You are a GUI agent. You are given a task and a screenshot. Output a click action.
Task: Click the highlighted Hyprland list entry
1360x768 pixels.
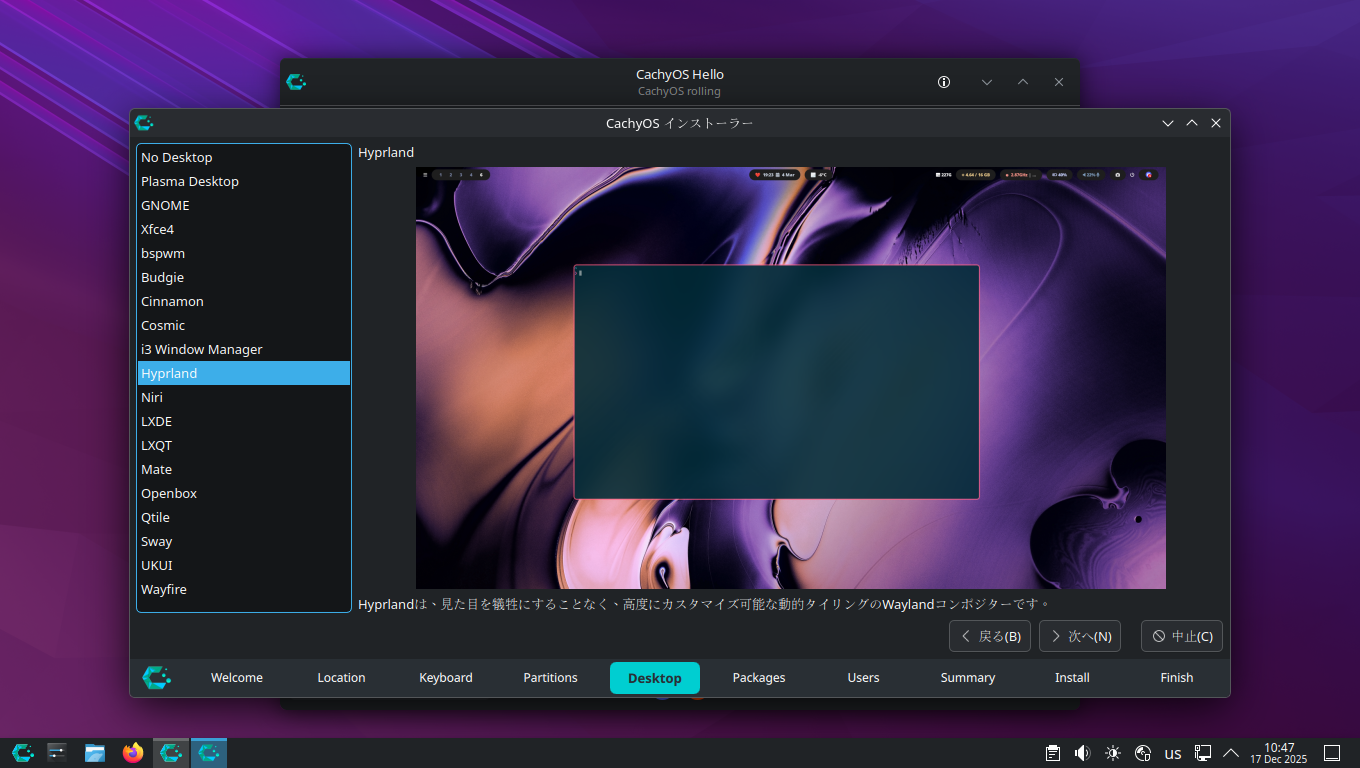(x=244, y=373)
